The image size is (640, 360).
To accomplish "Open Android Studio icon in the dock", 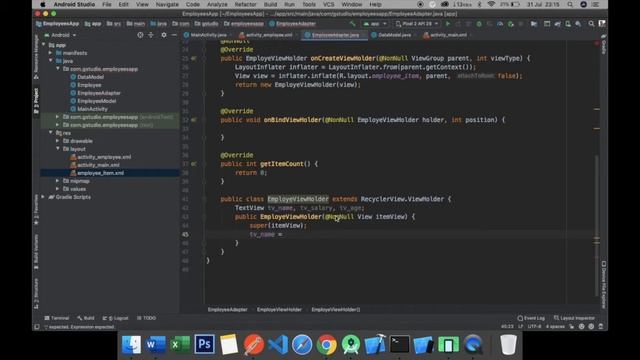I will point(351,344).
